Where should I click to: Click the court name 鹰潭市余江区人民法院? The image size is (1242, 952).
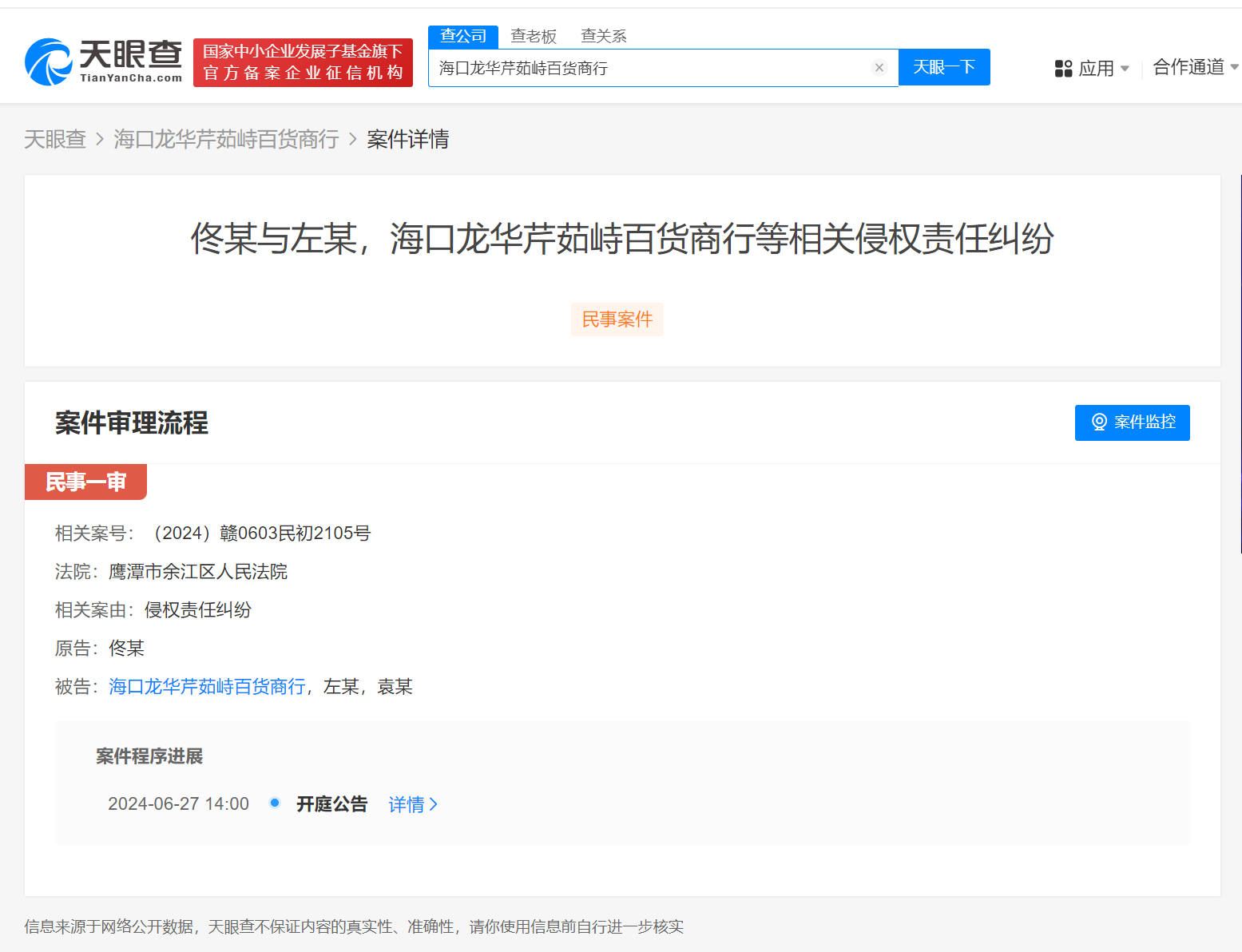[198, 572]
